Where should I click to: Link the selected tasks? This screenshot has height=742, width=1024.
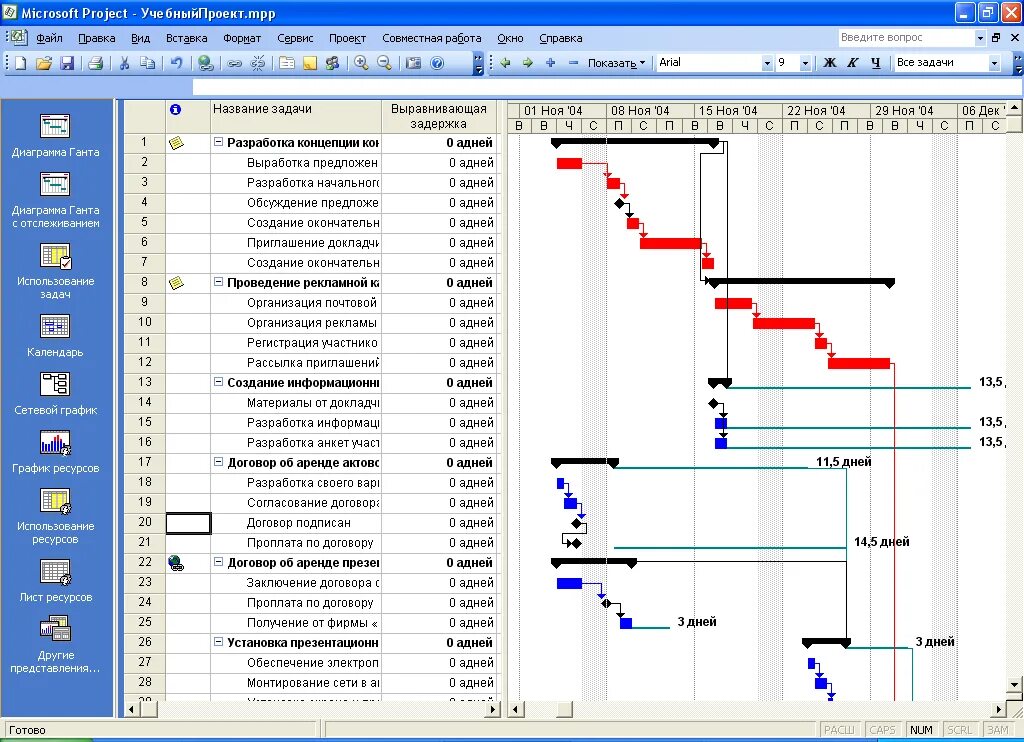[x=234, y=63]
